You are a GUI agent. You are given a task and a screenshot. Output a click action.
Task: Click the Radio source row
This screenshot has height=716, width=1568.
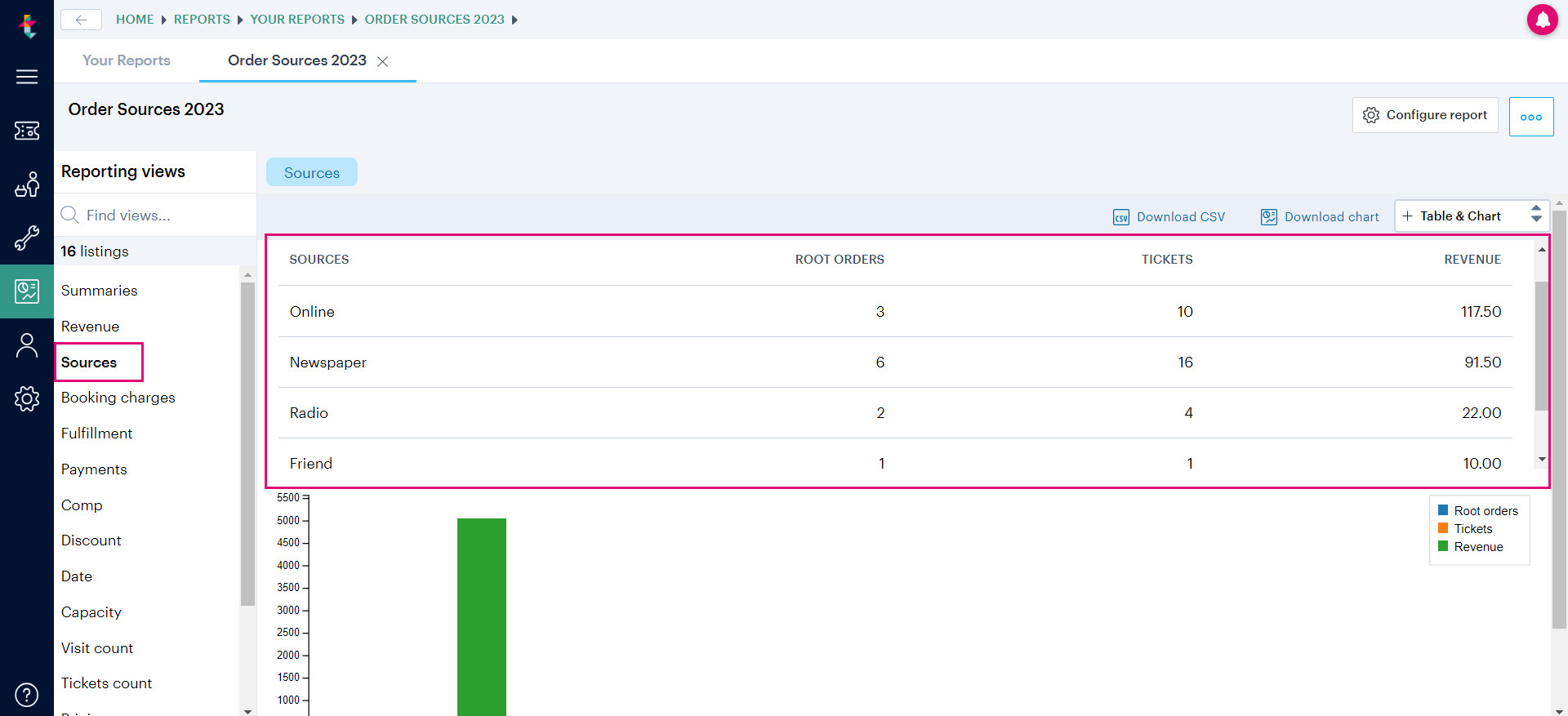click(x=895, y=412)
